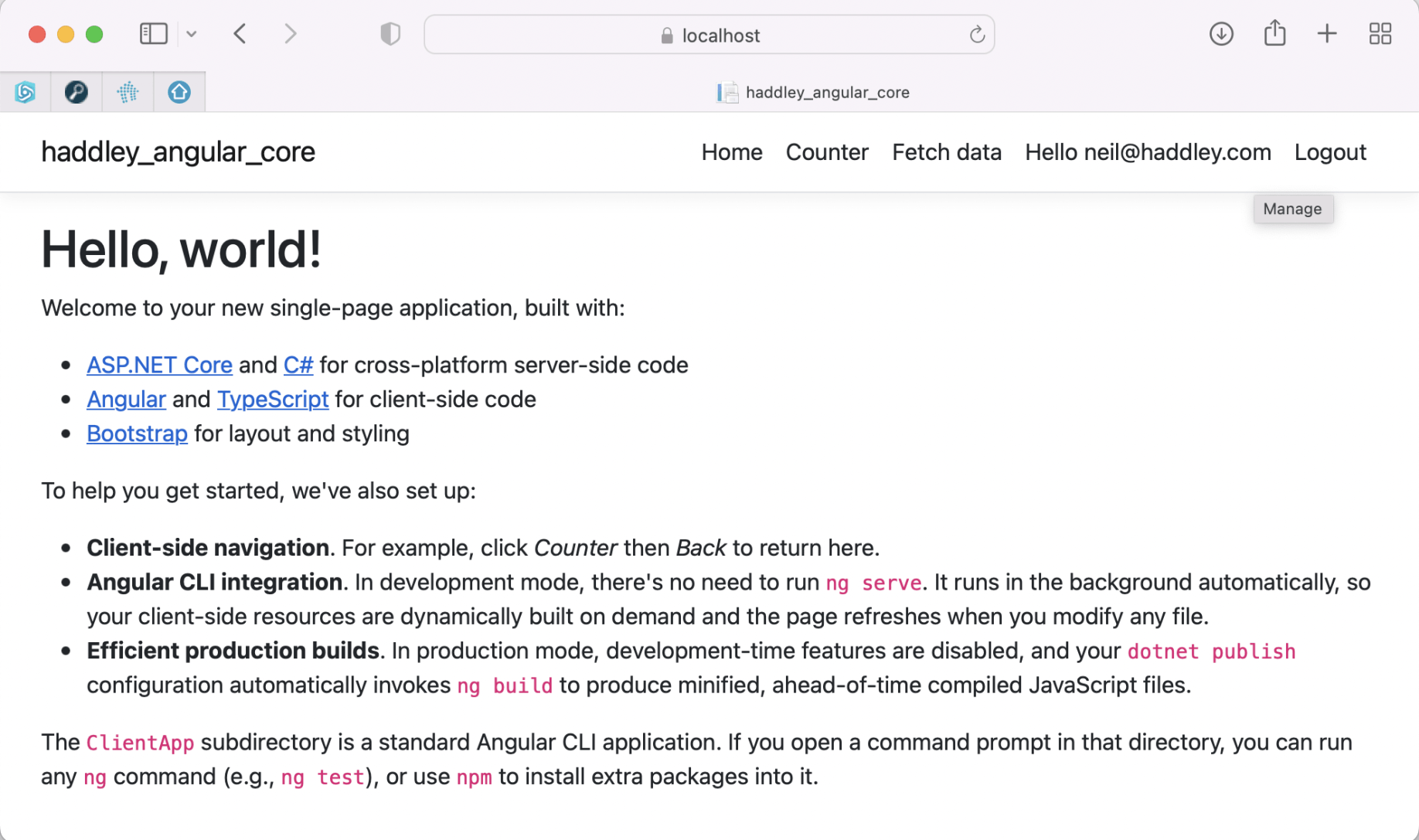The image size is (1419, 840).
Task: Open the privacy report shield icon
Action: pos(390,34)
